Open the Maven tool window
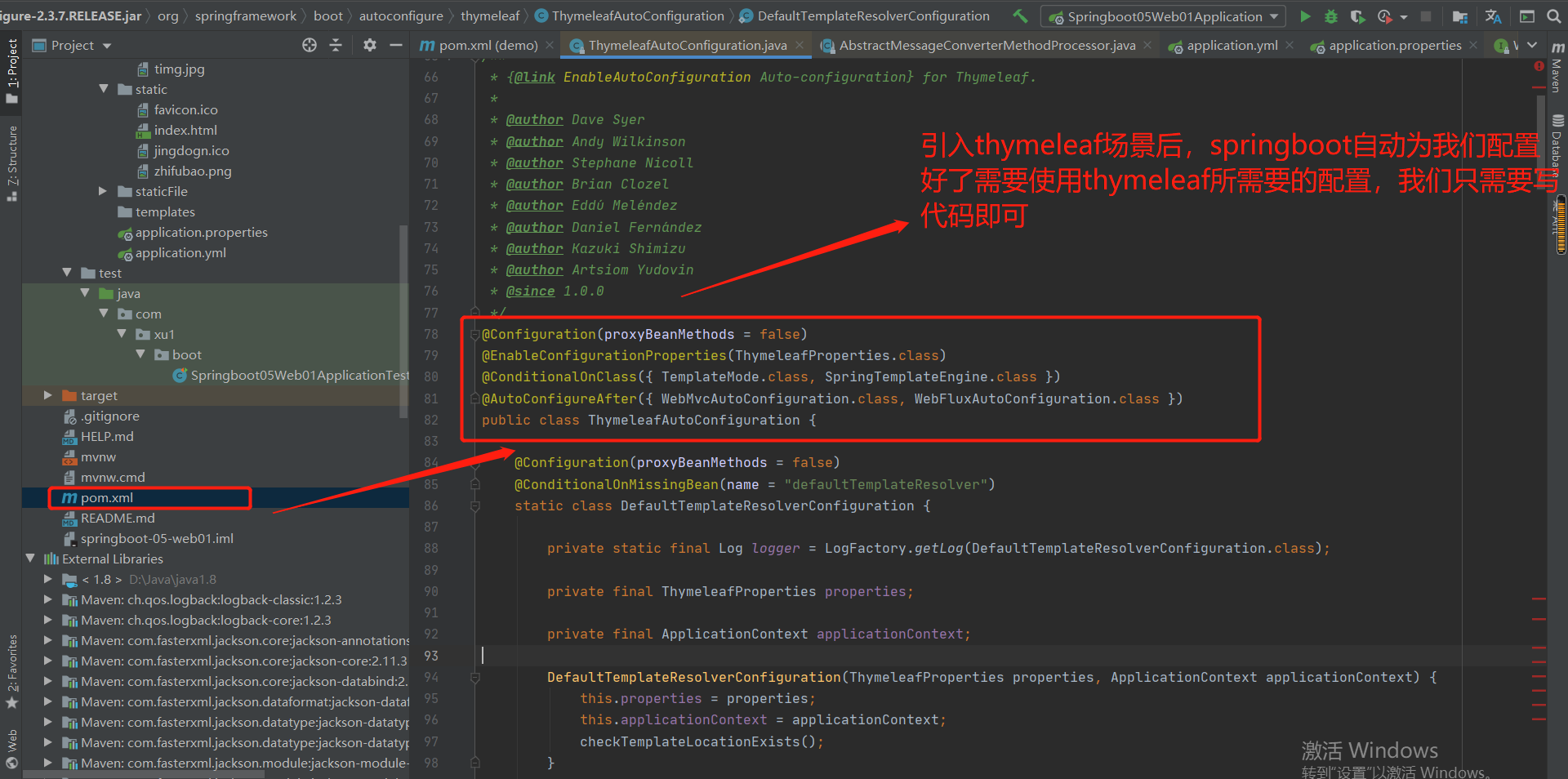Viewport: 1568px width, 779px height. pyautogui.click(x=1557, y=67)
